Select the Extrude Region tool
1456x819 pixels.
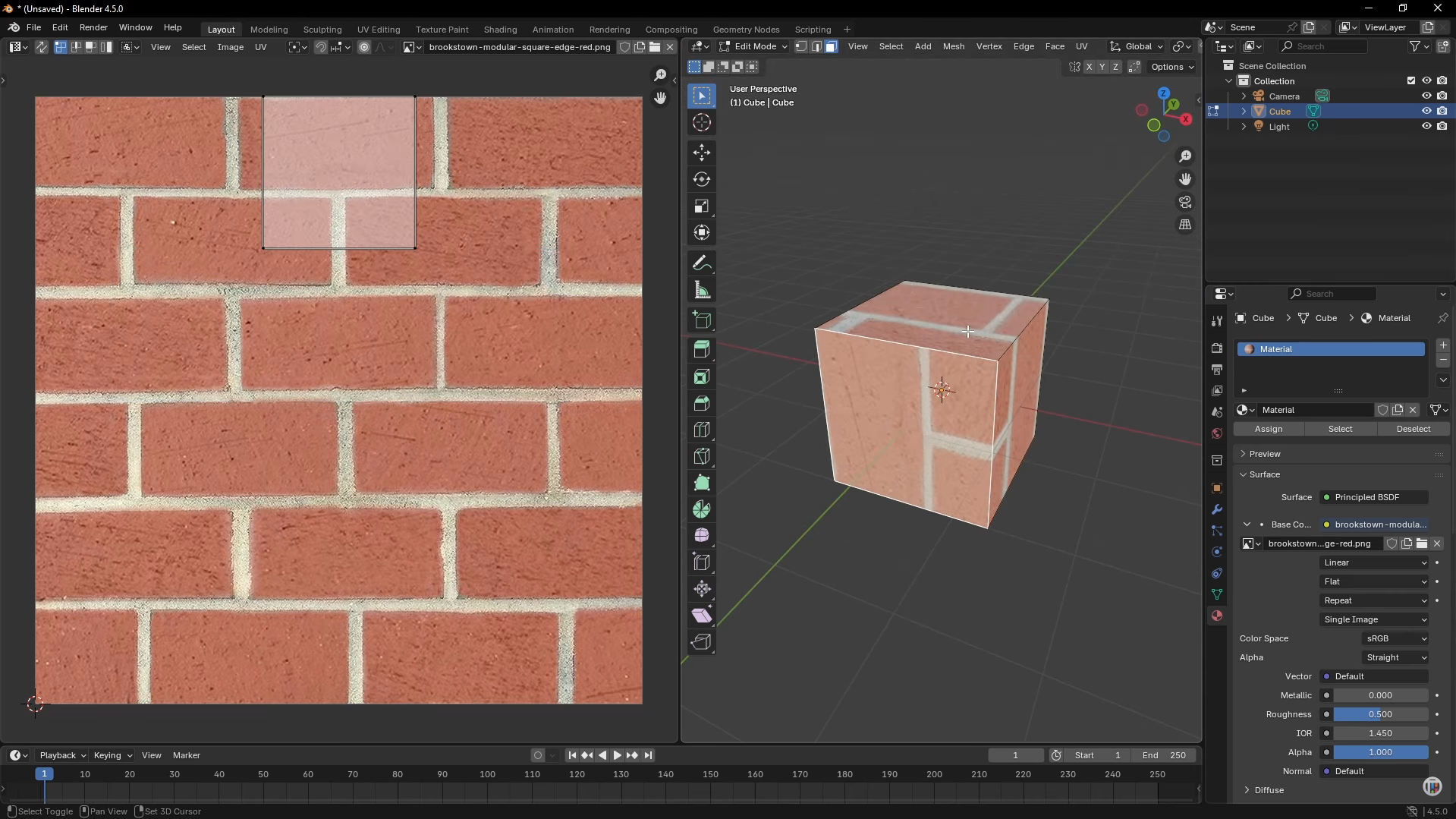pos(702,349)
